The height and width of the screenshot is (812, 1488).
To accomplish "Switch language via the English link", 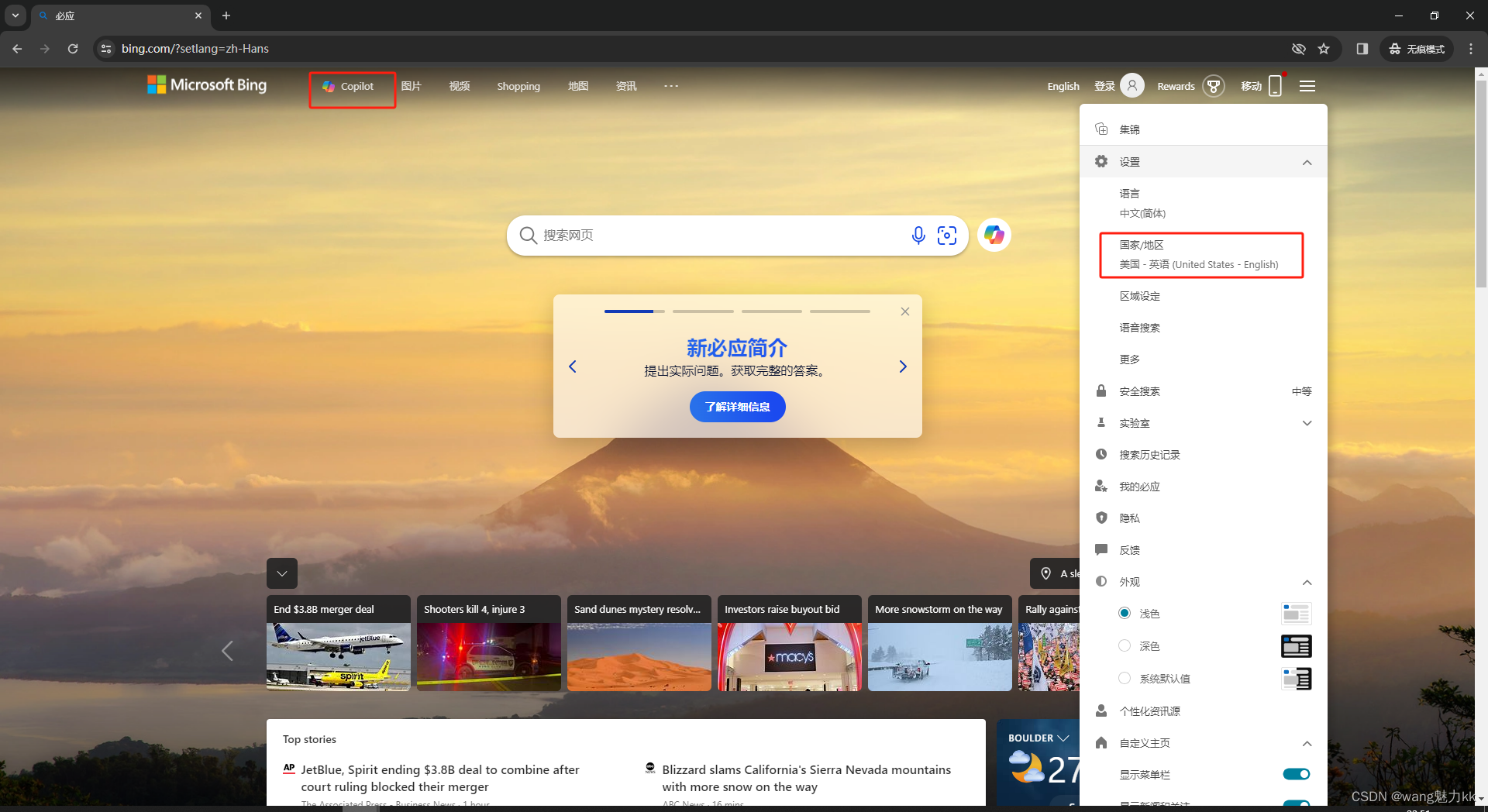I will click(x=1063, y=86).
